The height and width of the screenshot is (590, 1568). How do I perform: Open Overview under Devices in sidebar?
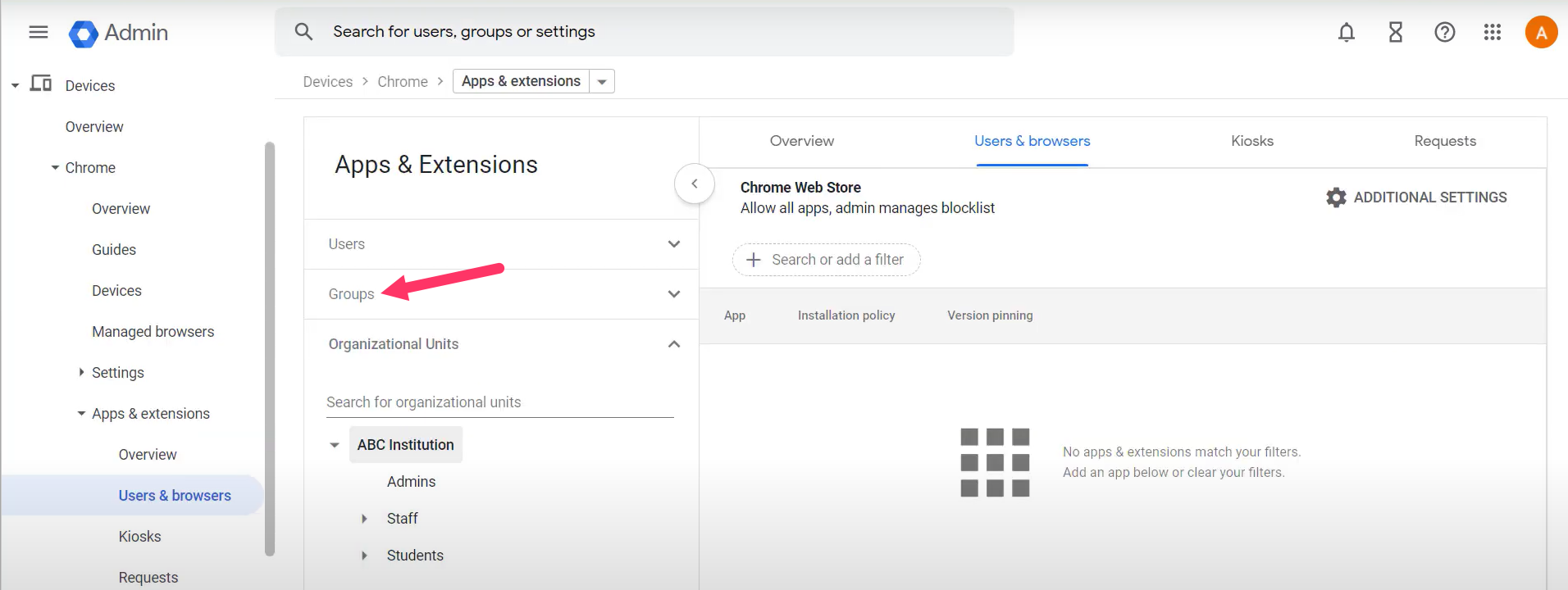point(94,127)
